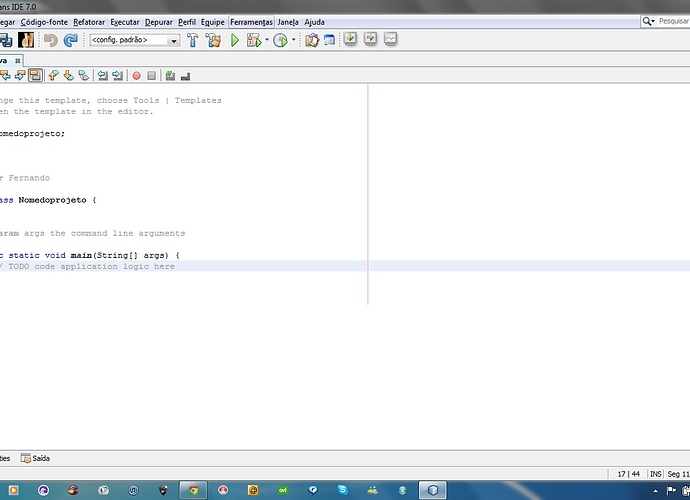Click the main method name in code
This screenshot has width=690, height=500.
tap(81, 255)
